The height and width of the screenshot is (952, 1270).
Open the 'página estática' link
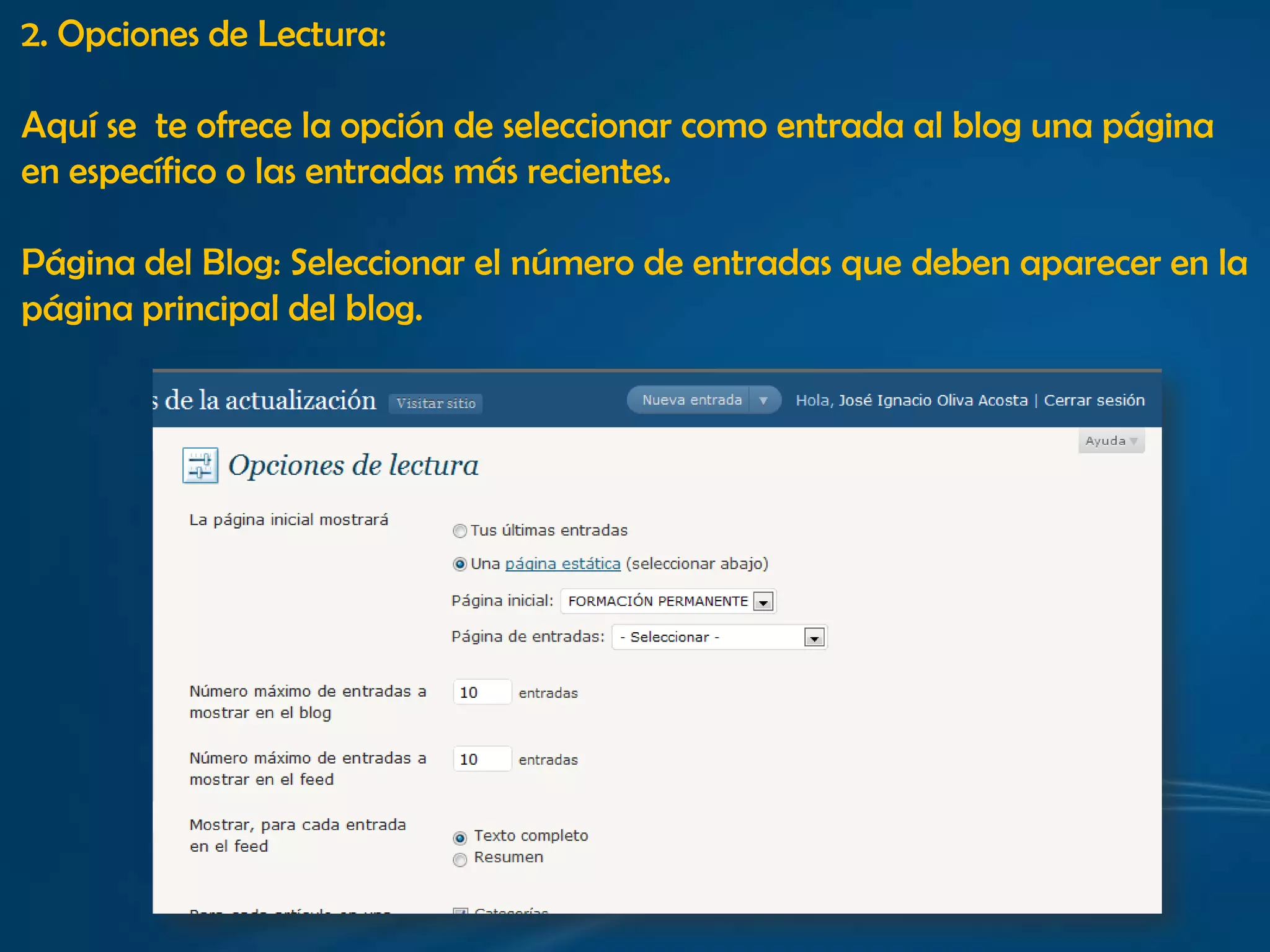tap(562, 563)
